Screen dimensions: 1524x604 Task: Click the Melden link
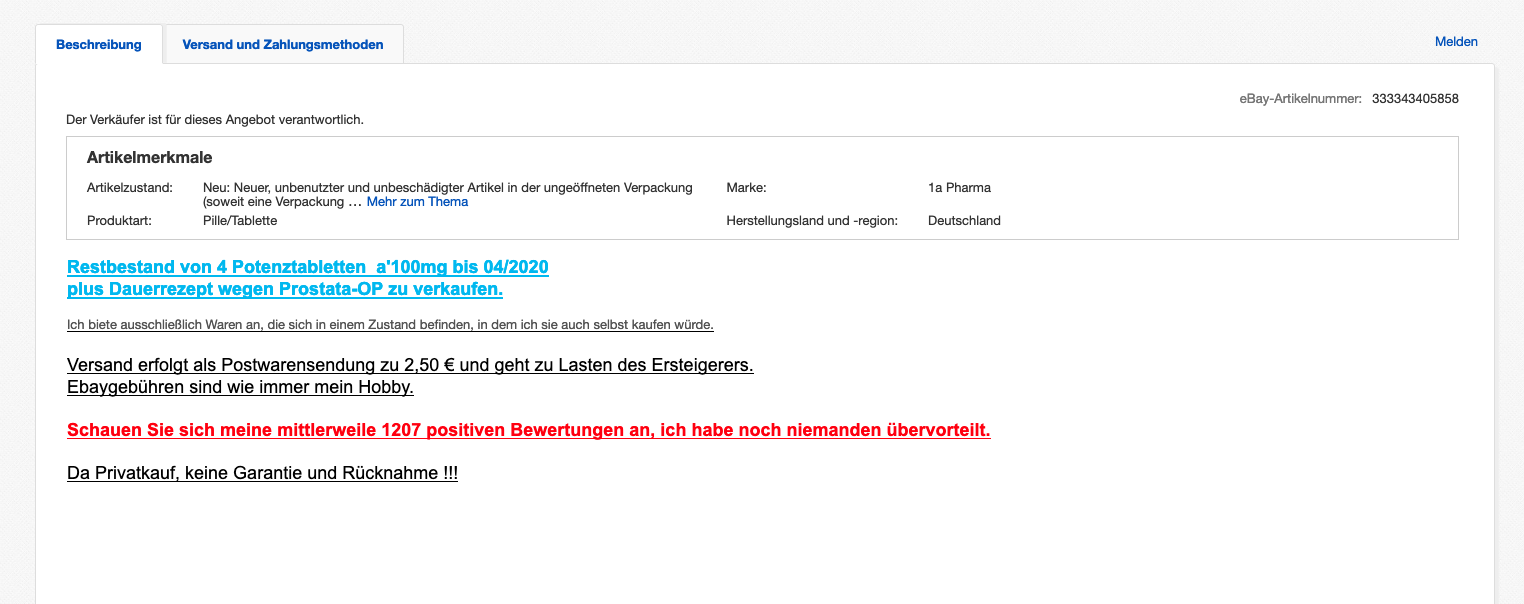click(1455, 42)
